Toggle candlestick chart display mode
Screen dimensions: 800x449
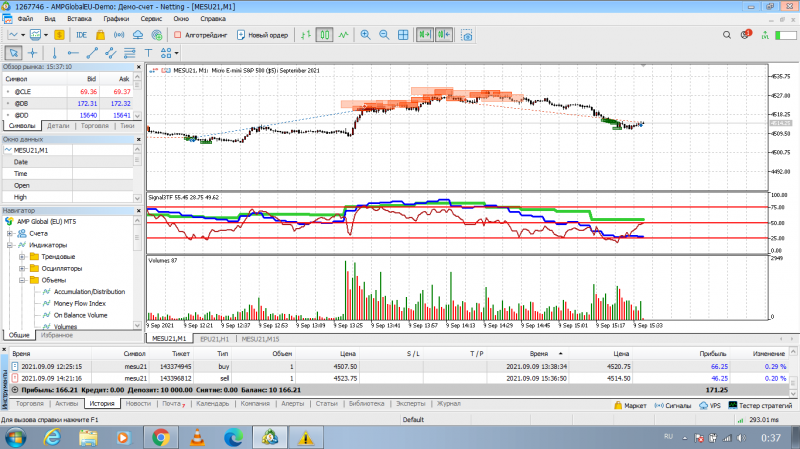[324, 35]
